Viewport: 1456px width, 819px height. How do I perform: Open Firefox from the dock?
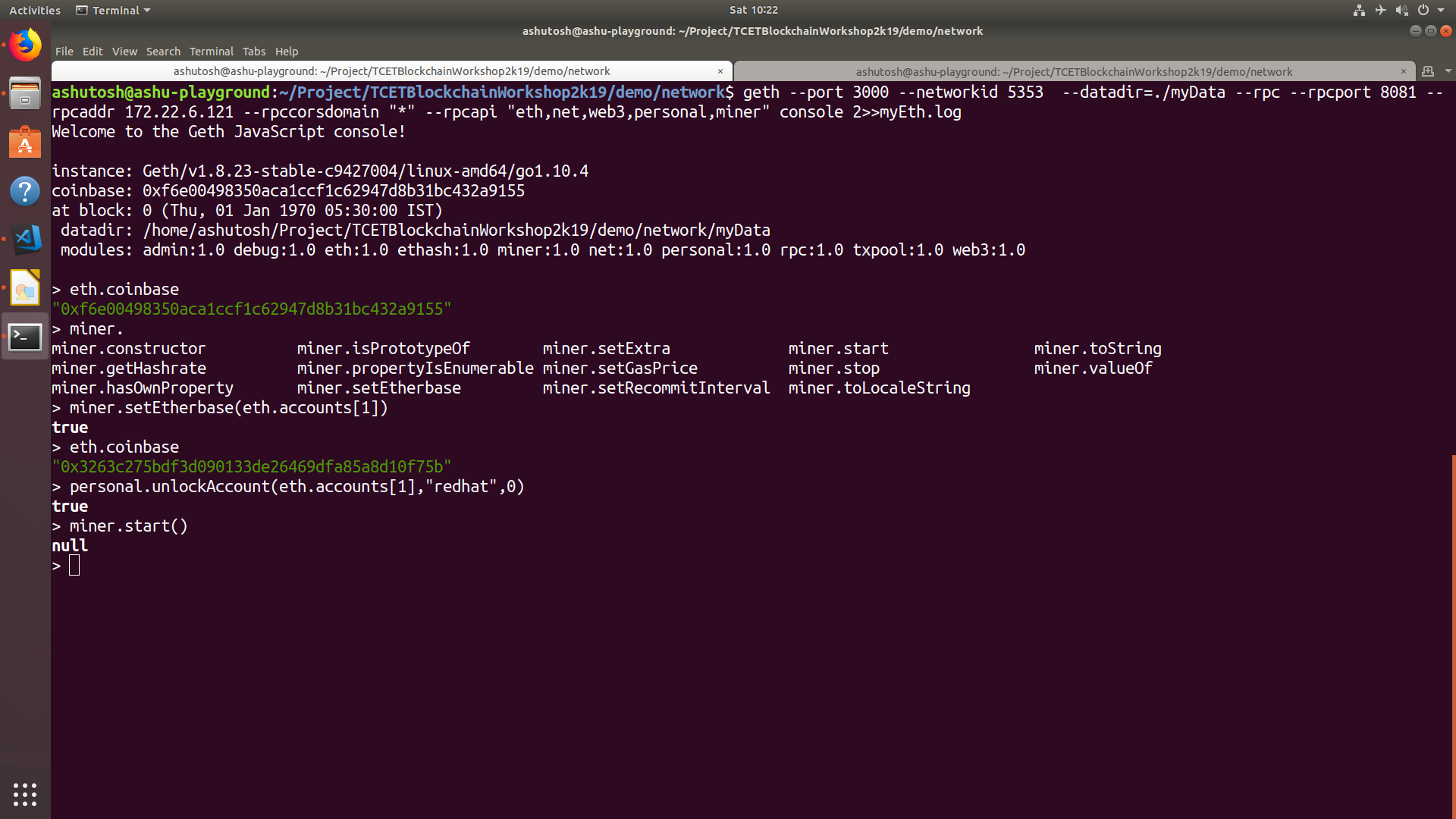pos(25,45)
